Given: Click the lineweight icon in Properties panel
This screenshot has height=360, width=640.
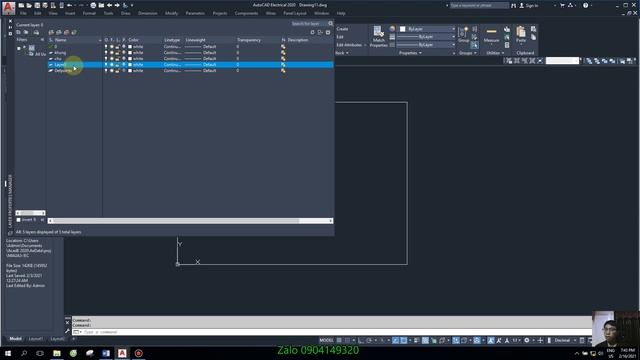Looking at the screenshot, I should (x=392, y=37).
